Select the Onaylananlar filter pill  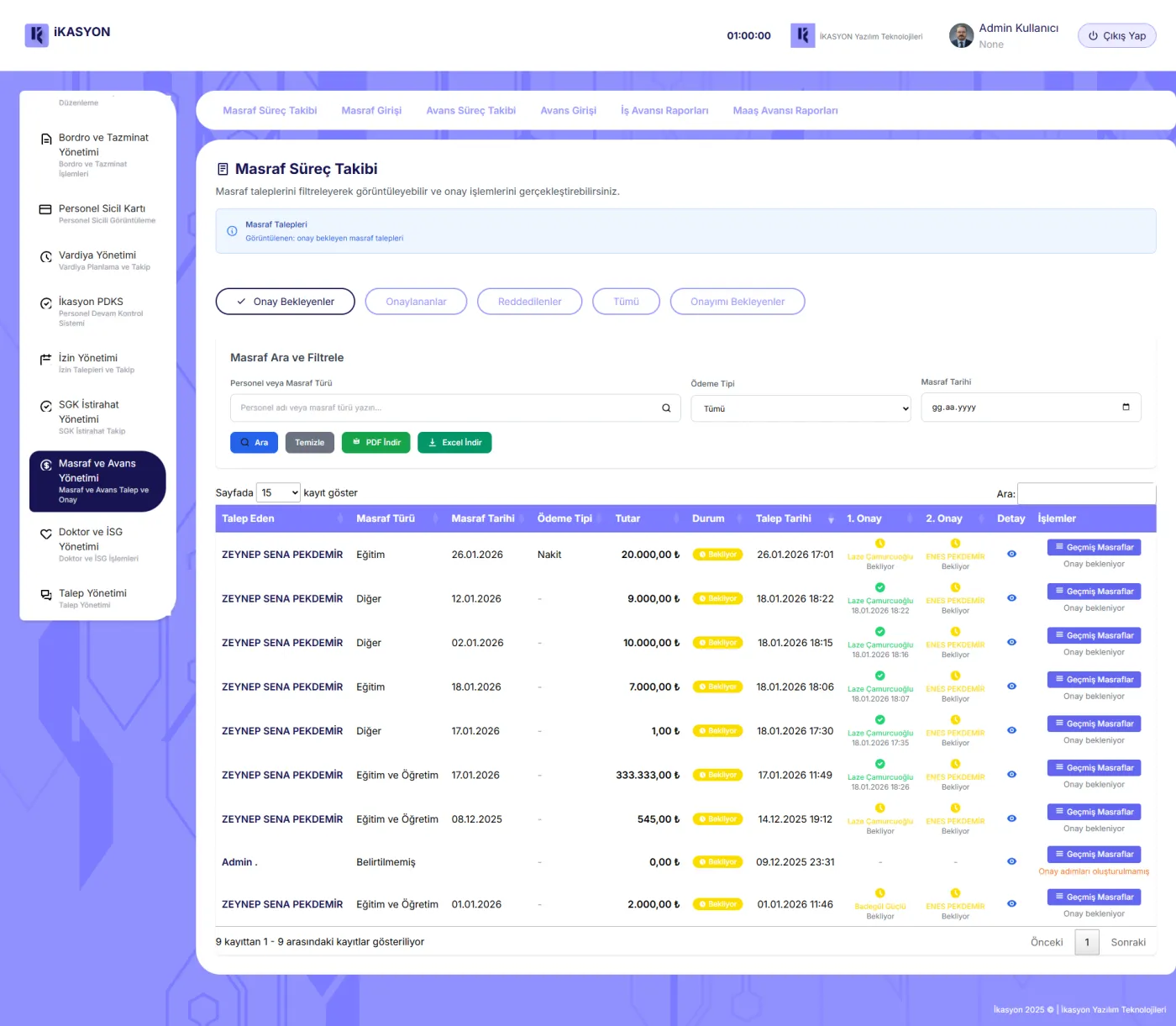click(x=416, y=302)
